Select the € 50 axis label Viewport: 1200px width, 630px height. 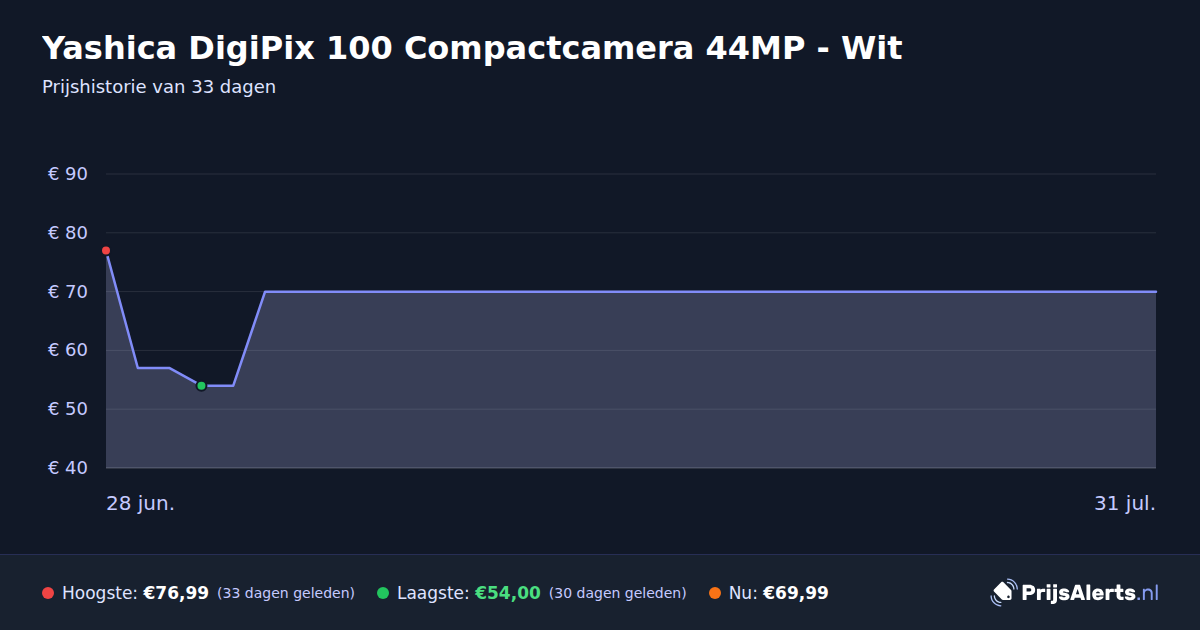(68, 409)
